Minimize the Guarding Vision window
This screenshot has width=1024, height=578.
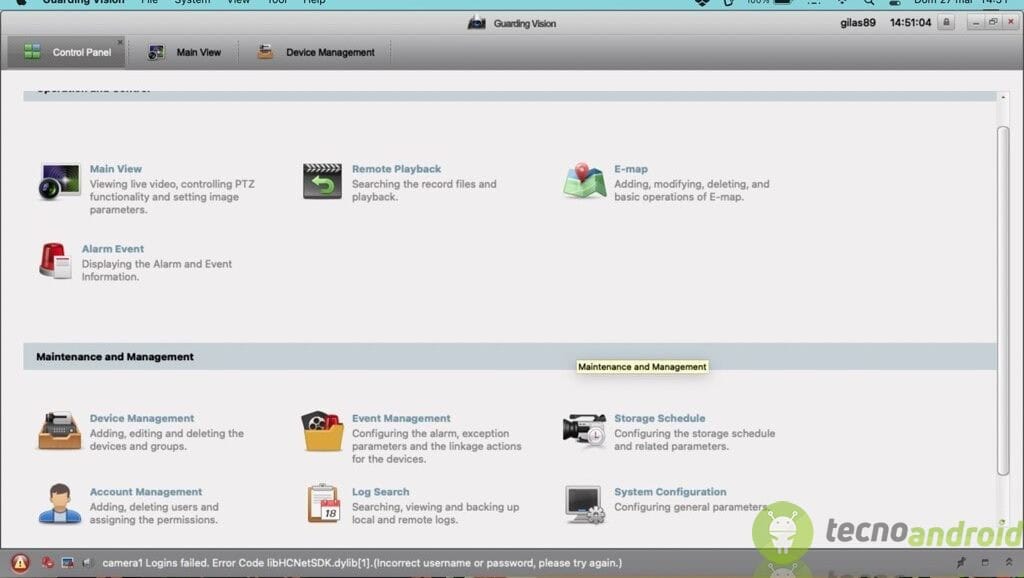pos(975,22)
